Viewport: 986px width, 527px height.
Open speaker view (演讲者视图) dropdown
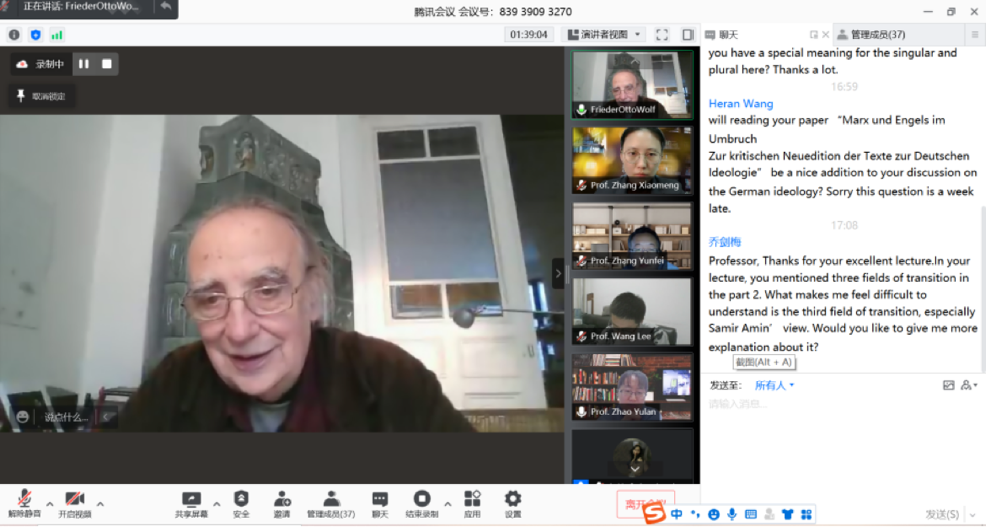pyautogui.click(x=606, y=35)
